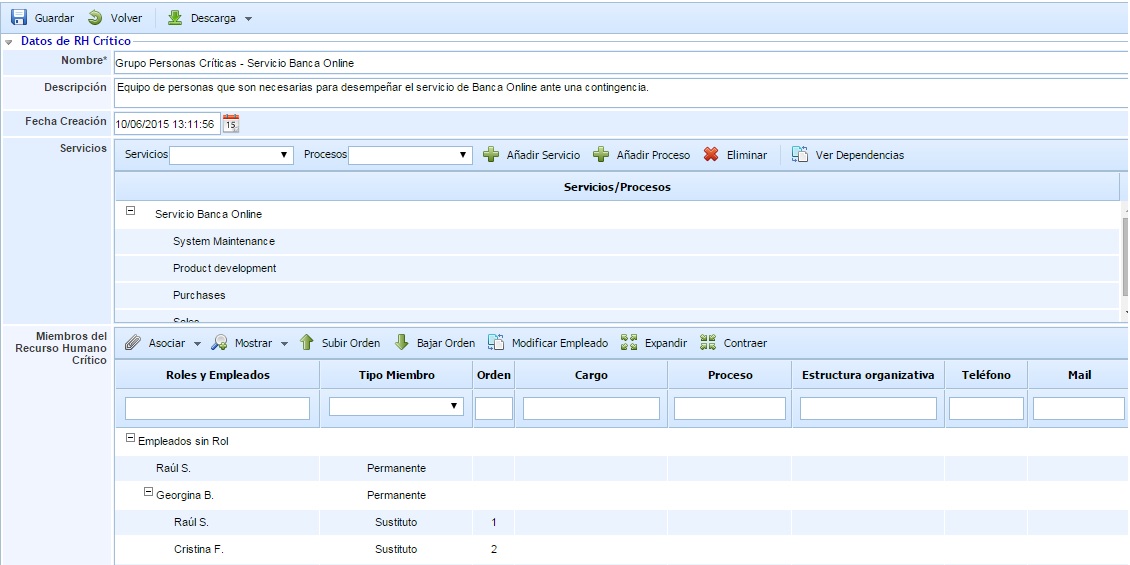Click the Expandir icon in members toolbar
This screenshot has width=1130, height=565.
pyautogui.click(x=629, y=343)
